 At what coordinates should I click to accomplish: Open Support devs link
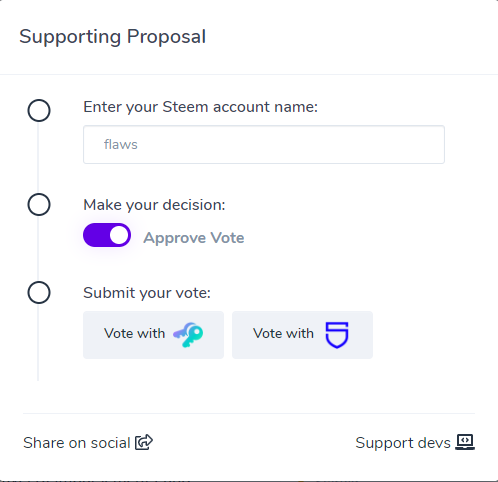click(x=415, y=443)
